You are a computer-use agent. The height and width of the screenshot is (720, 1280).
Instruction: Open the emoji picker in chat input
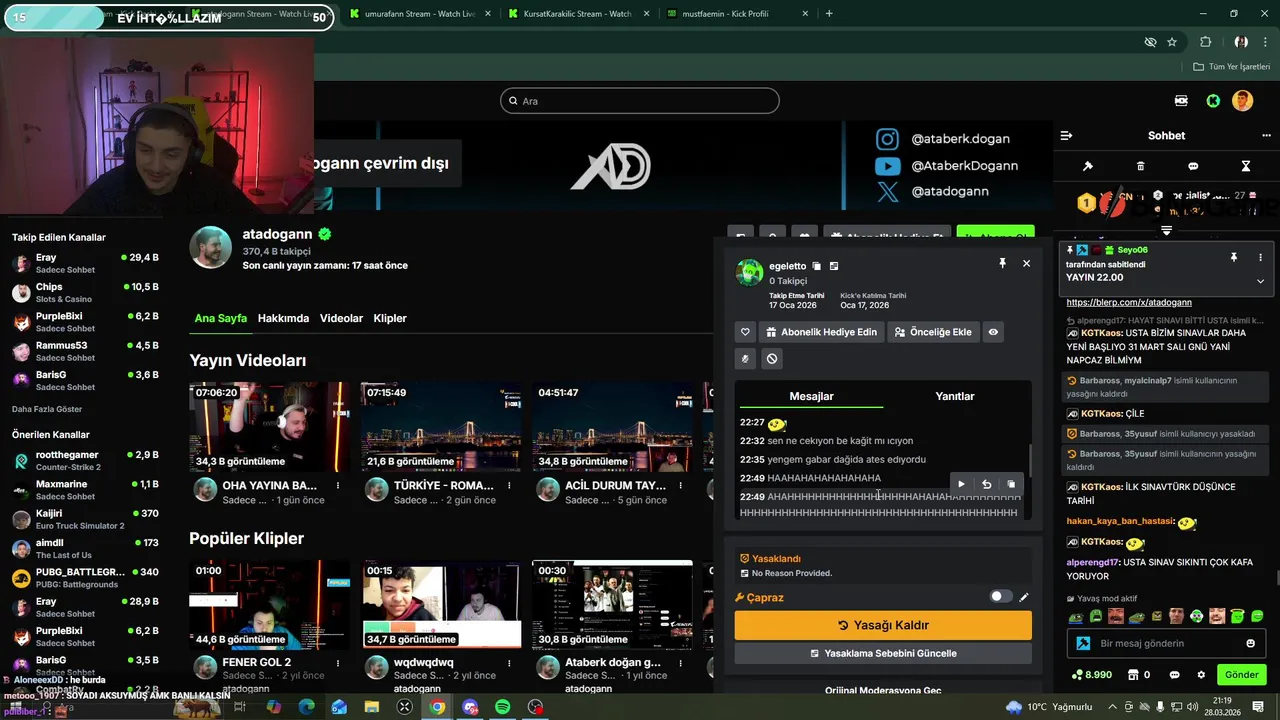[x=1250, y=643]
